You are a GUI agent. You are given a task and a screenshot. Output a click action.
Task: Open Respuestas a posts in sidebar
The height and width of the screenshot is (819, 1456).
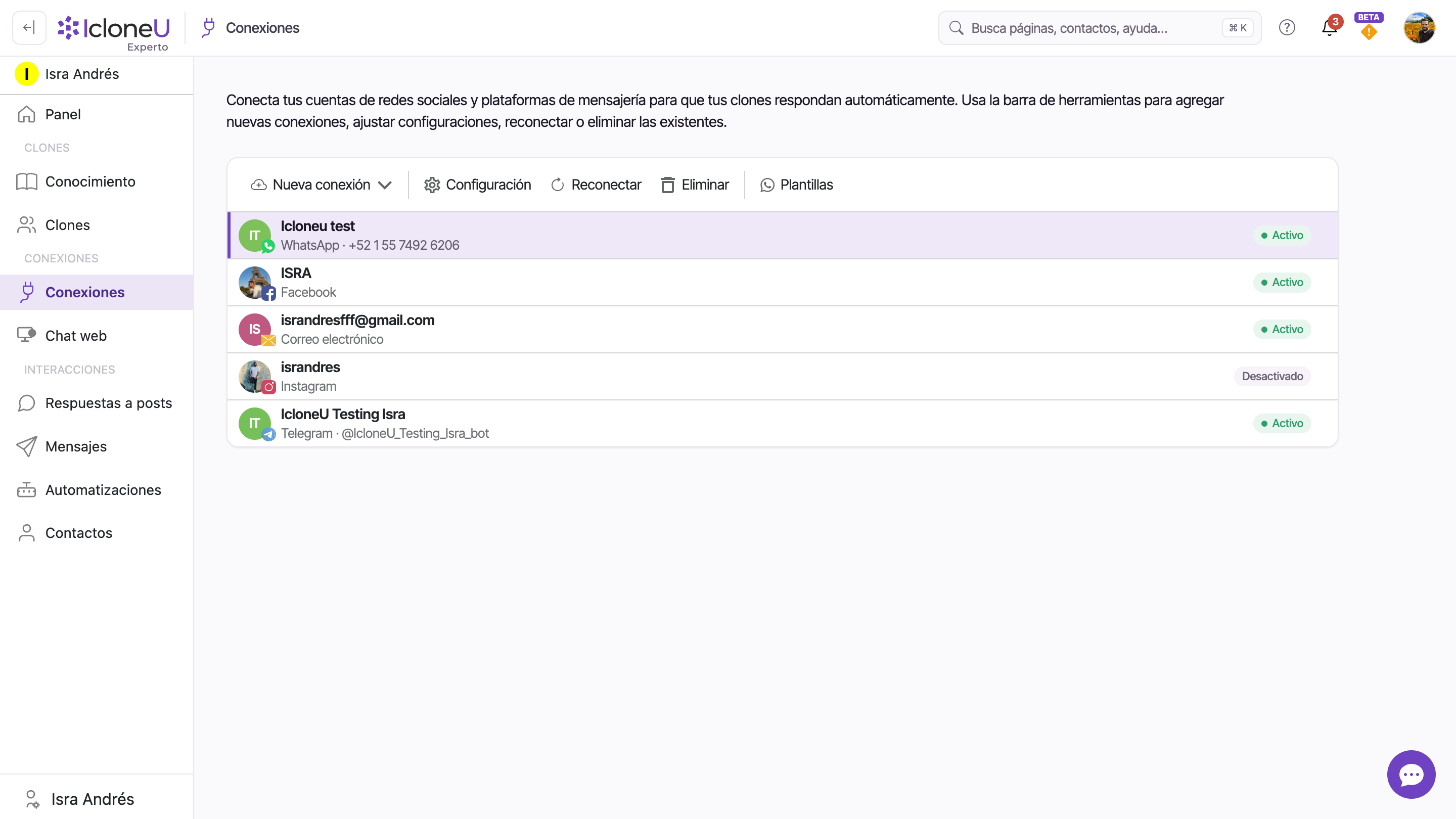tap(97, 403)
